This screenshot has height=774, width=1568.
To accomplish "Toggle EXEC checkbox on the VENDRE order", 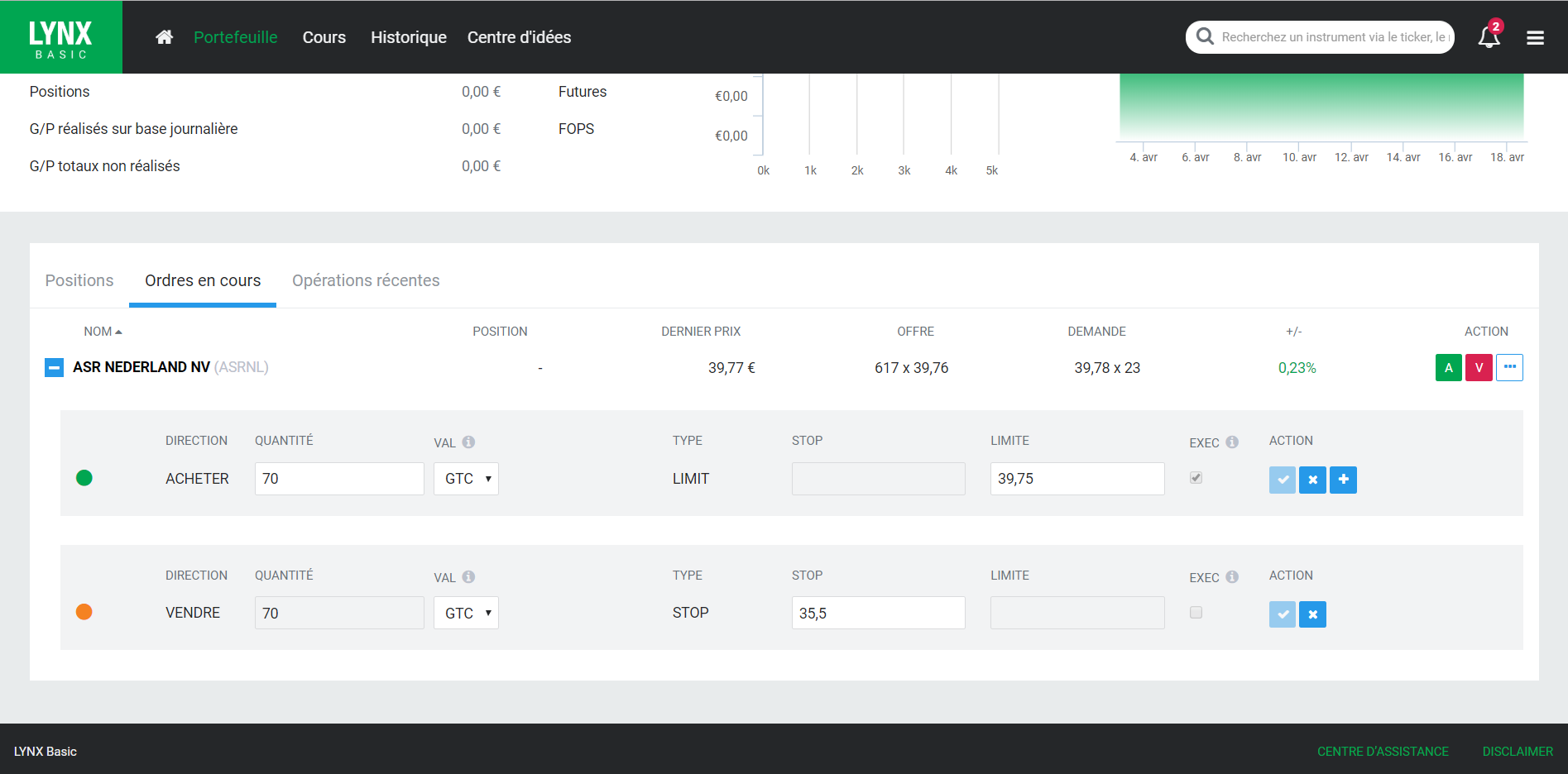I will 1196,613.
